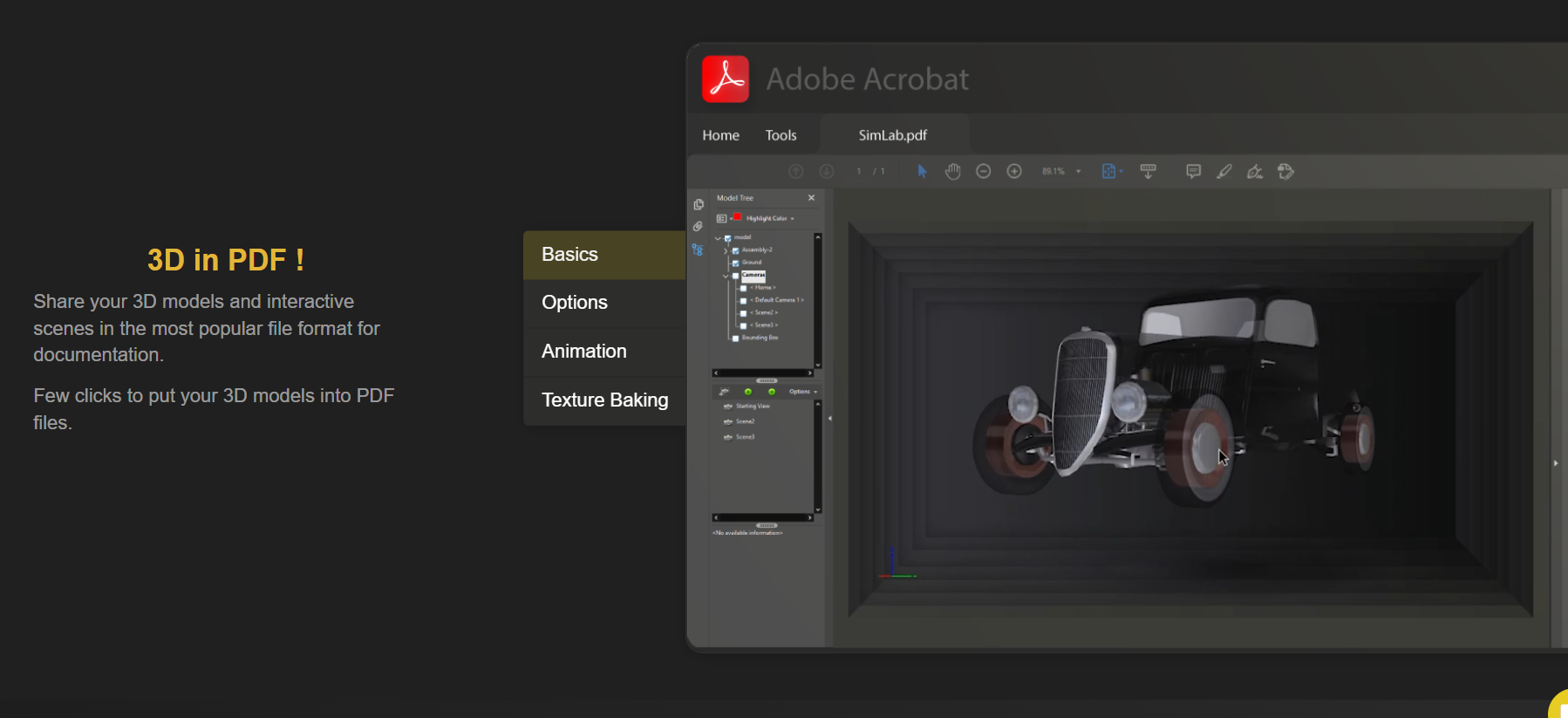Viewport: 1568px width, 718px height.
Task: Open the list view icon dropdown arrow
Action: pyautogui.click(x=730, y=218)
